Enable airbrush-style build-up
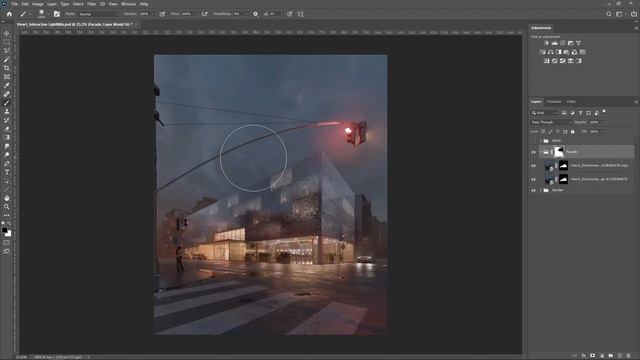The height and width of the screenshot is (360, 640). click(205, 14)
